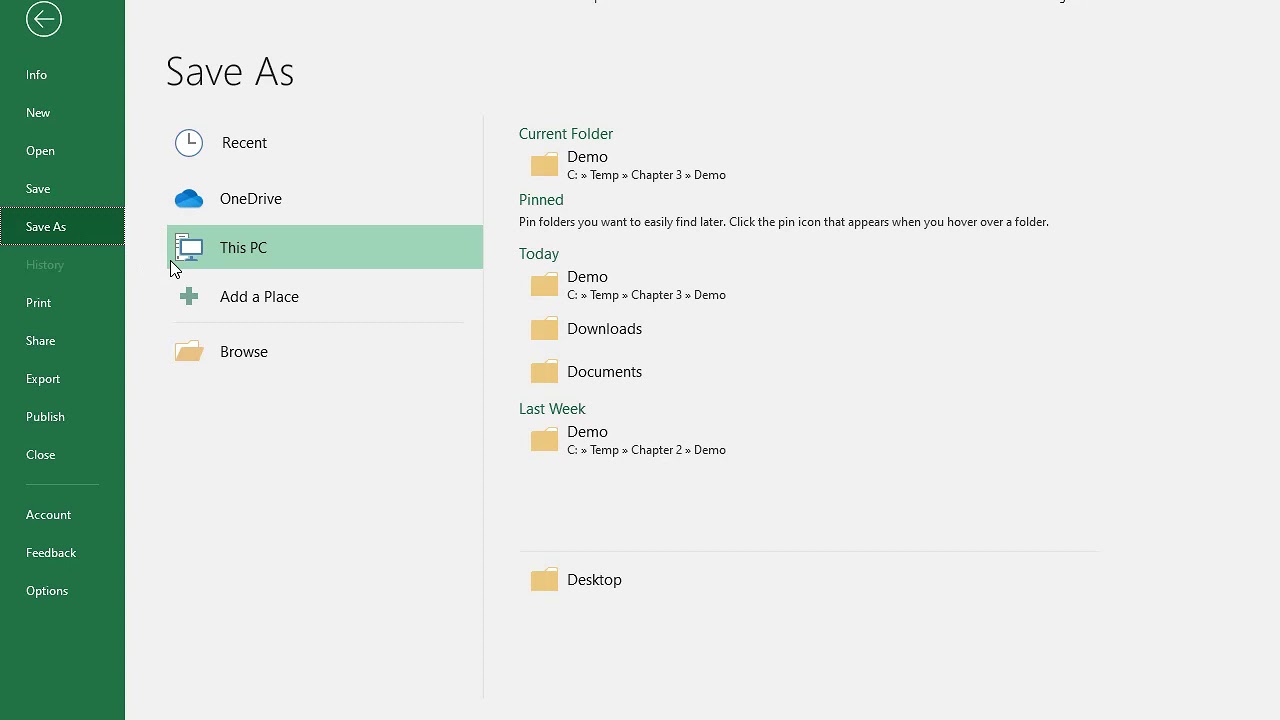Open Excel Options
This screenshot has height=720, width=1280.
click(62, 591)
